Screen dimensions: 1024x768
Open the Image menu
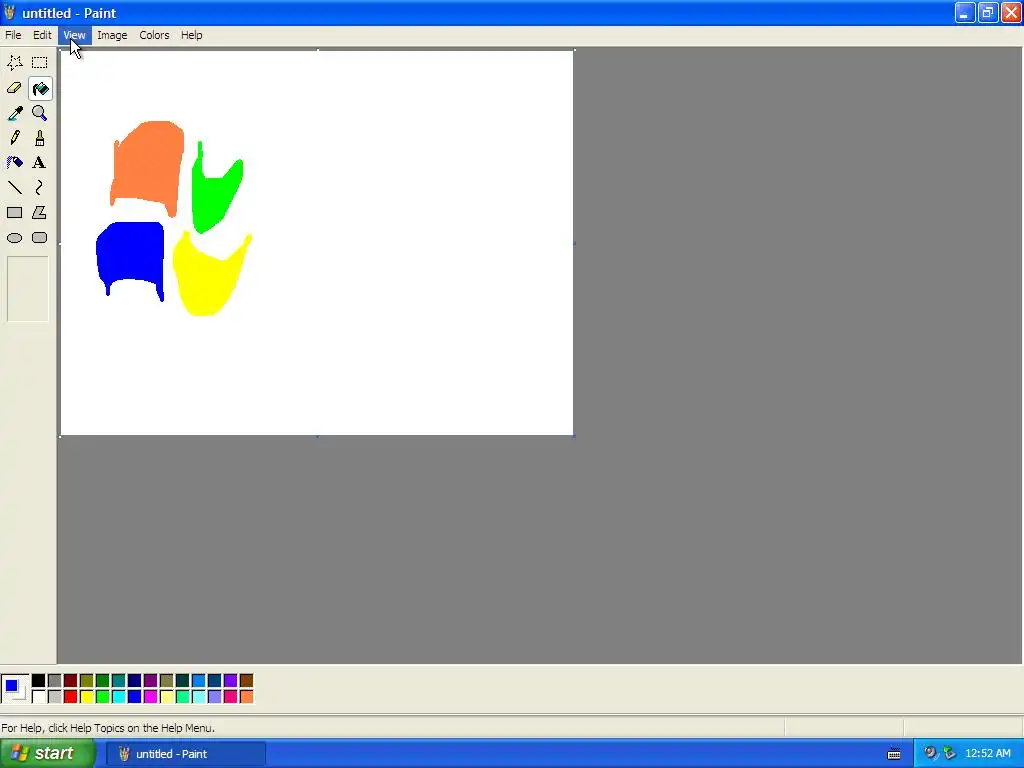112,35
